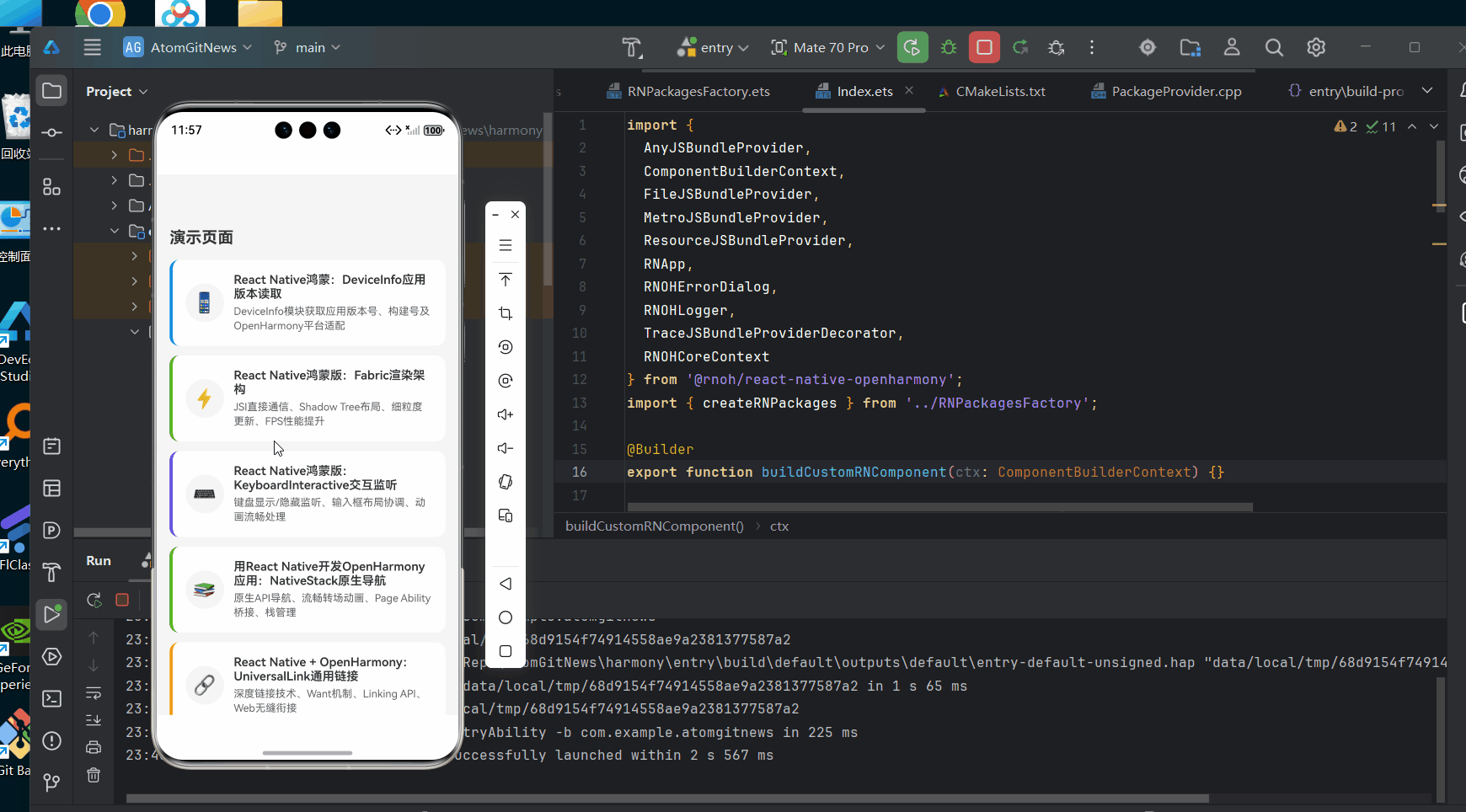The width and height of the screenshot is (1466, 812).
Task: Go to next highlighted problem arrow
Action: (1434, 126)
